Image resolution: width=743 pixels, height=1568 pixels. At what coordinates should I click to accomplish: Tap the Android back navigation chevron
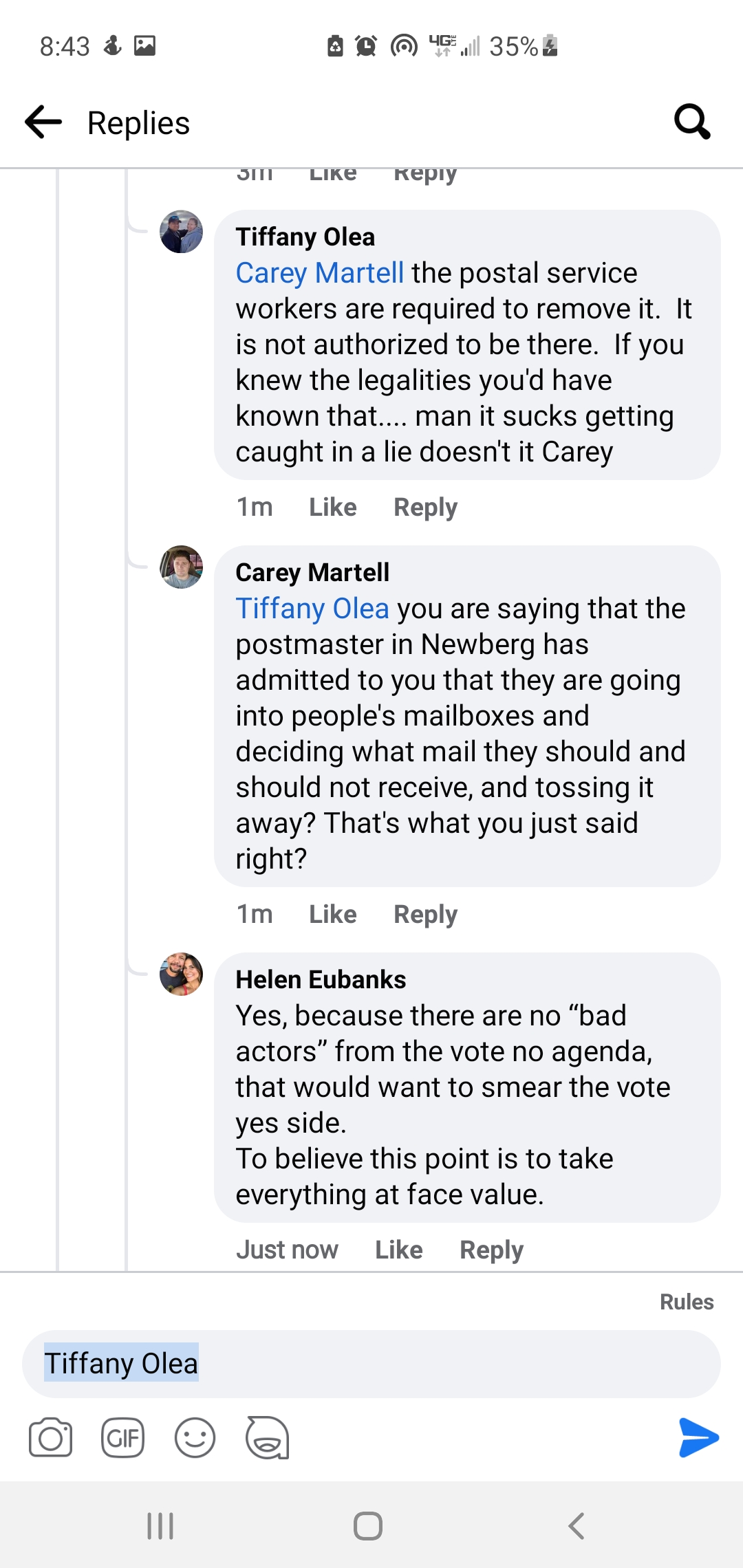(x=577, y=1525)
